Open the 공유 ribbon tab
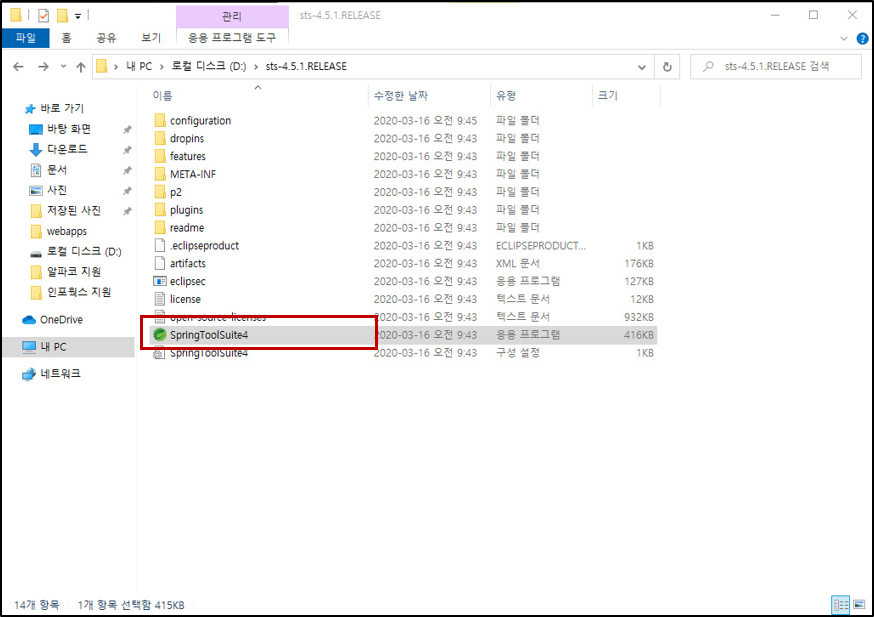The width and height of the screenshot is (874, 617). (106, 38)
